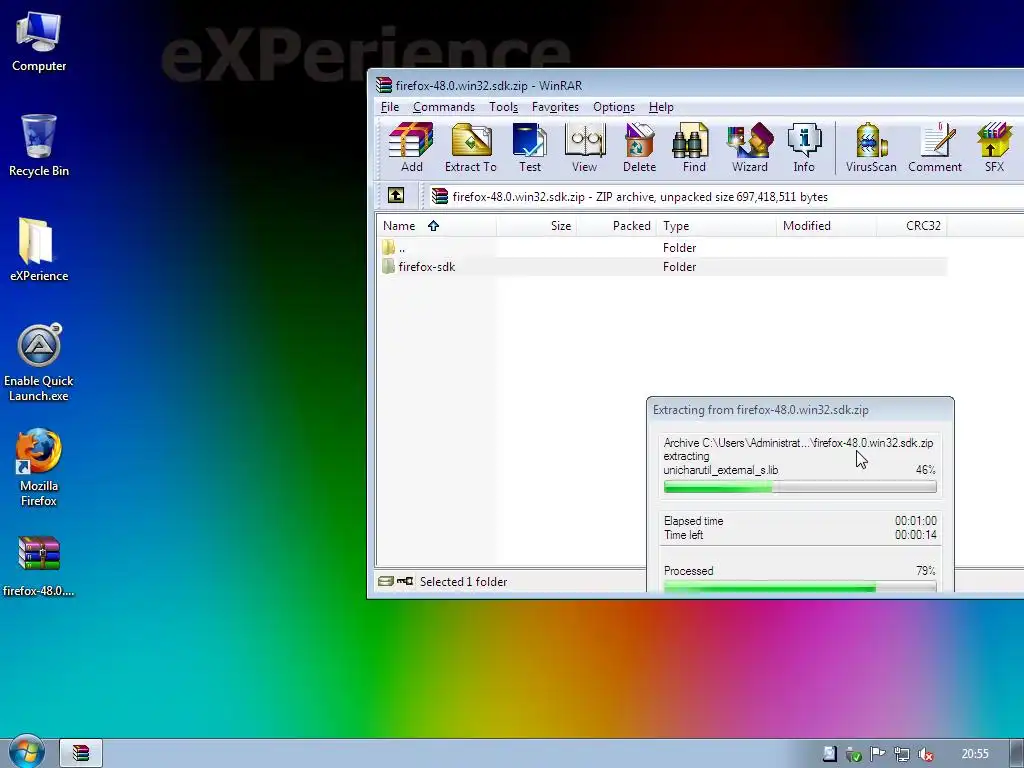The height and width of the screenshot is (768, 1024).
Task: Open the Find binoculars tool
Action: (x=694, y=148)
